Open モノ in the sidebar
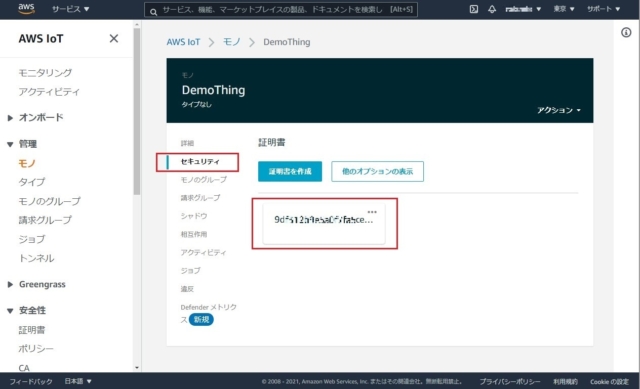The width and height of the screenshot is (640, 389). pos(27,164)
